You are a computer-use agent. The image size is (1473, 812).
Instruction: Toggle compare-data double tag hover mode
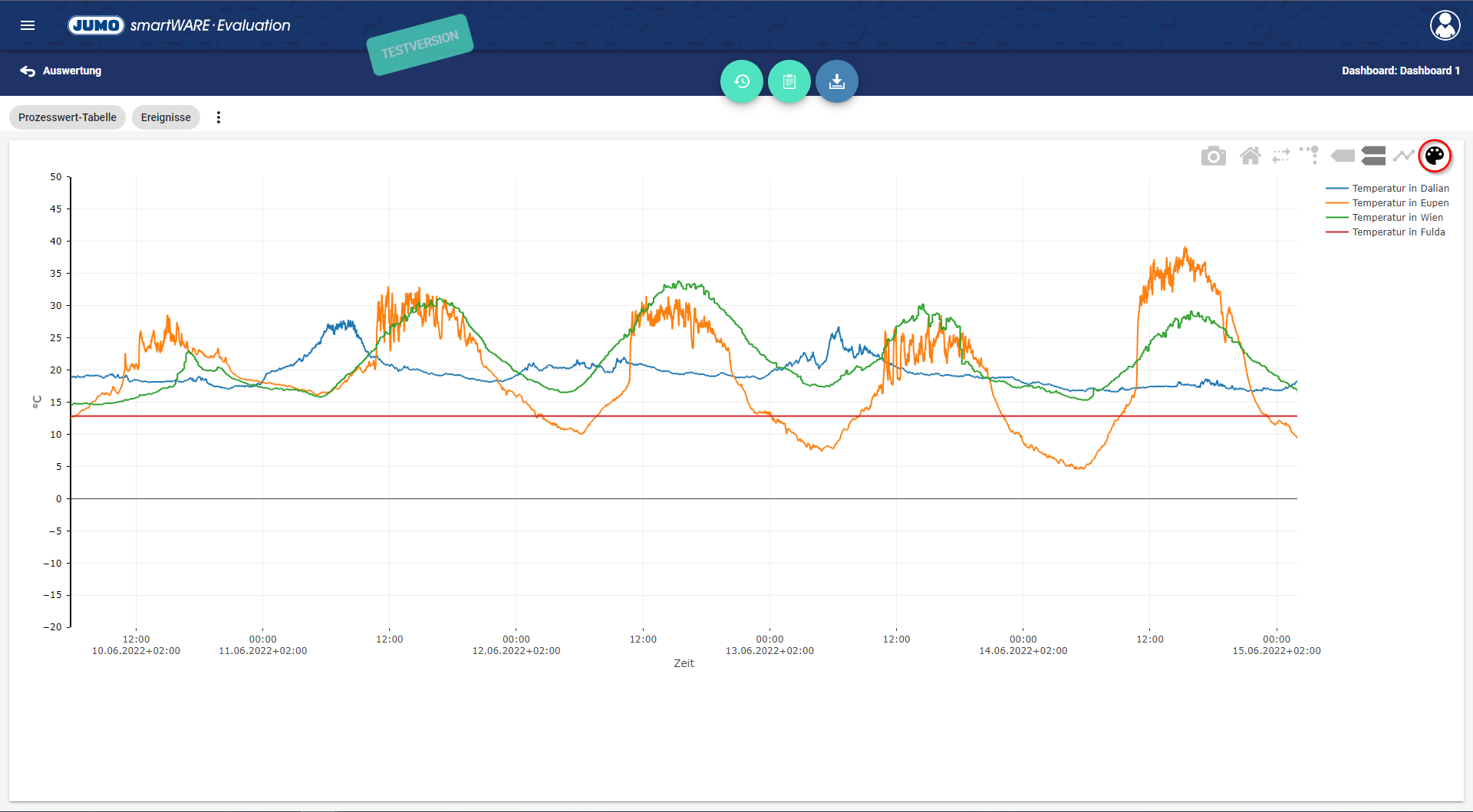pos(1373,156)
